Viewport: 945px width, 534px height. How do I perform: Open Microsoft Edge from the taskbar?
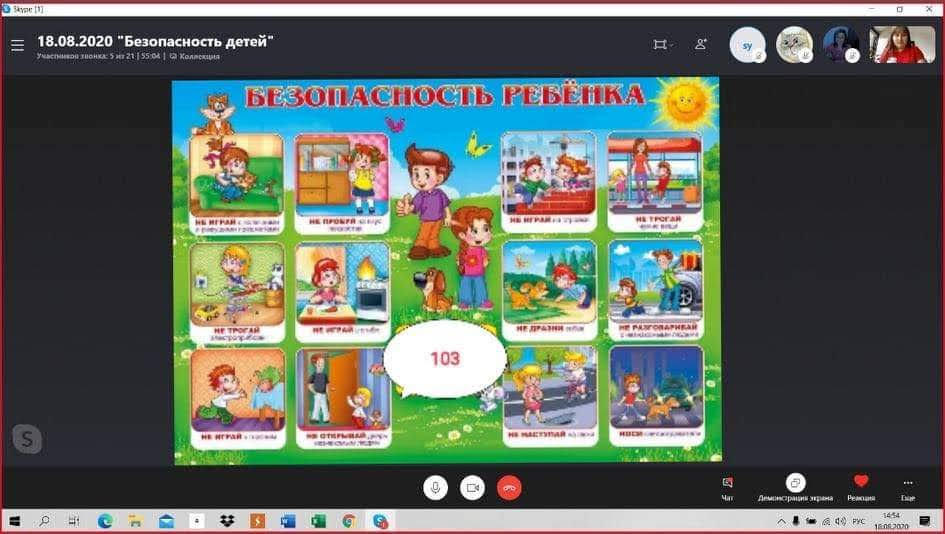[x=105, y=521]
